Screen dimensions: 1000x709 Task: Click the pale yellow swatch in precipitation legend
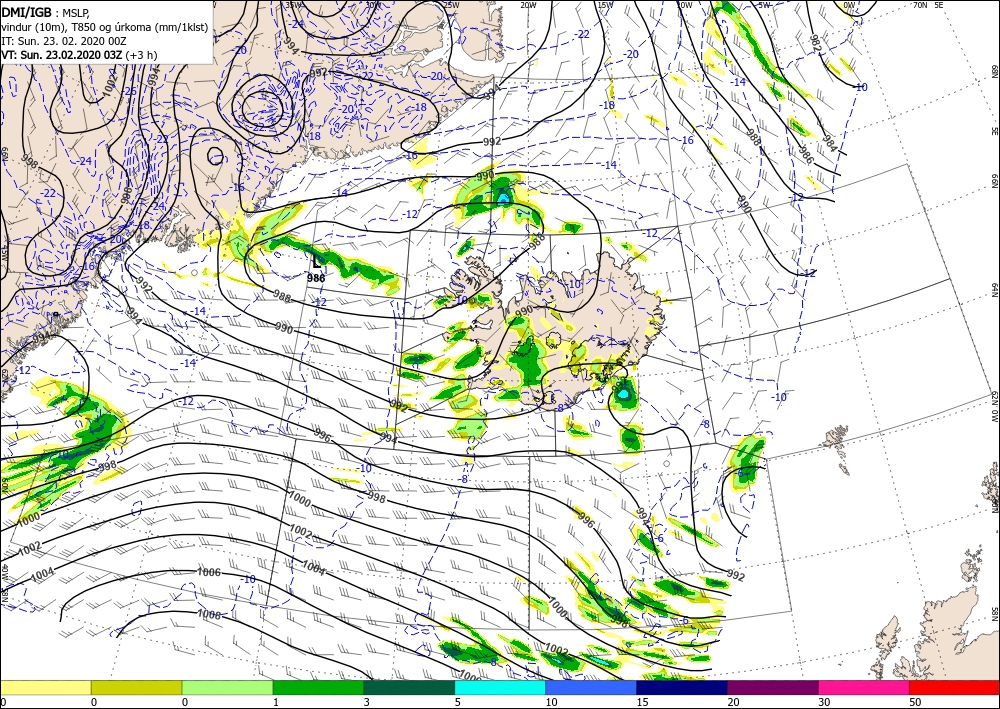point(45,687)
